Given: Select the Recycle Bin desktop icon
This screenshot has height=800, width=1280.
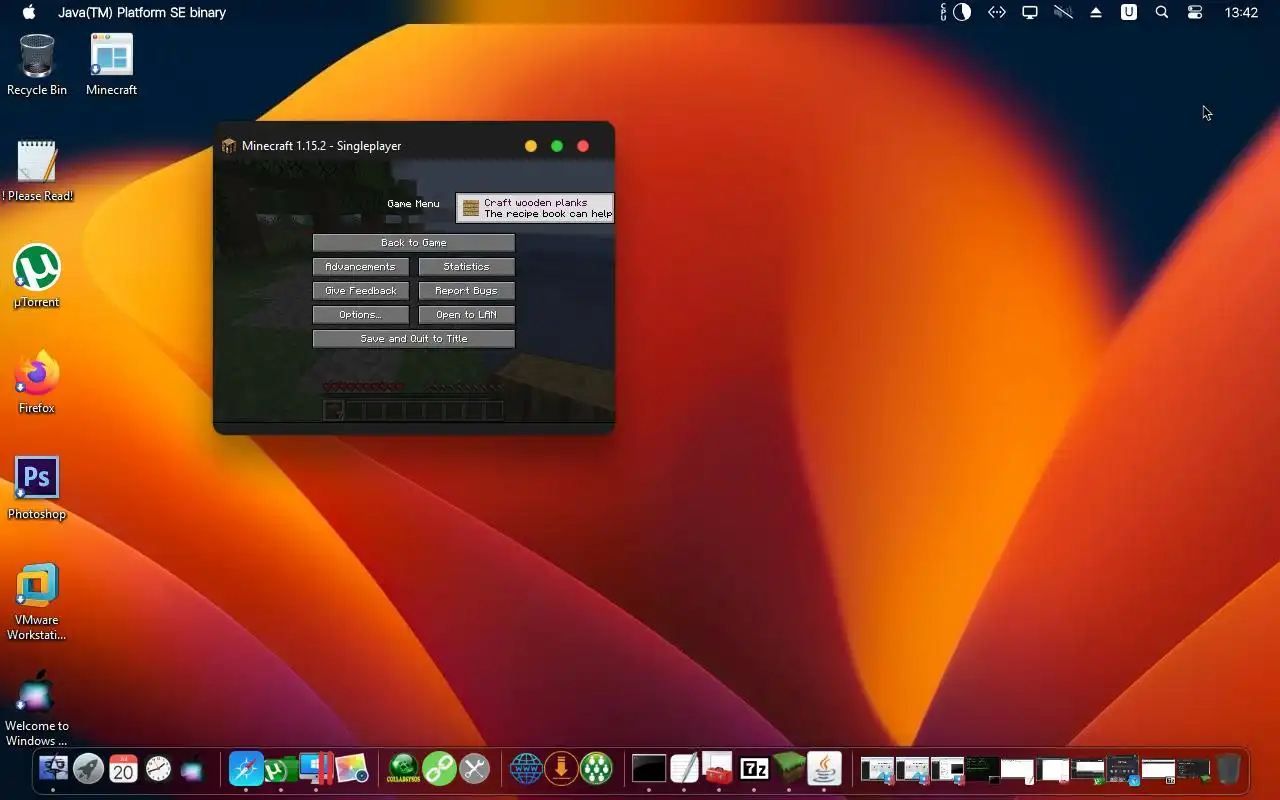Looking at the screenshot, I should tap(37, 65).
